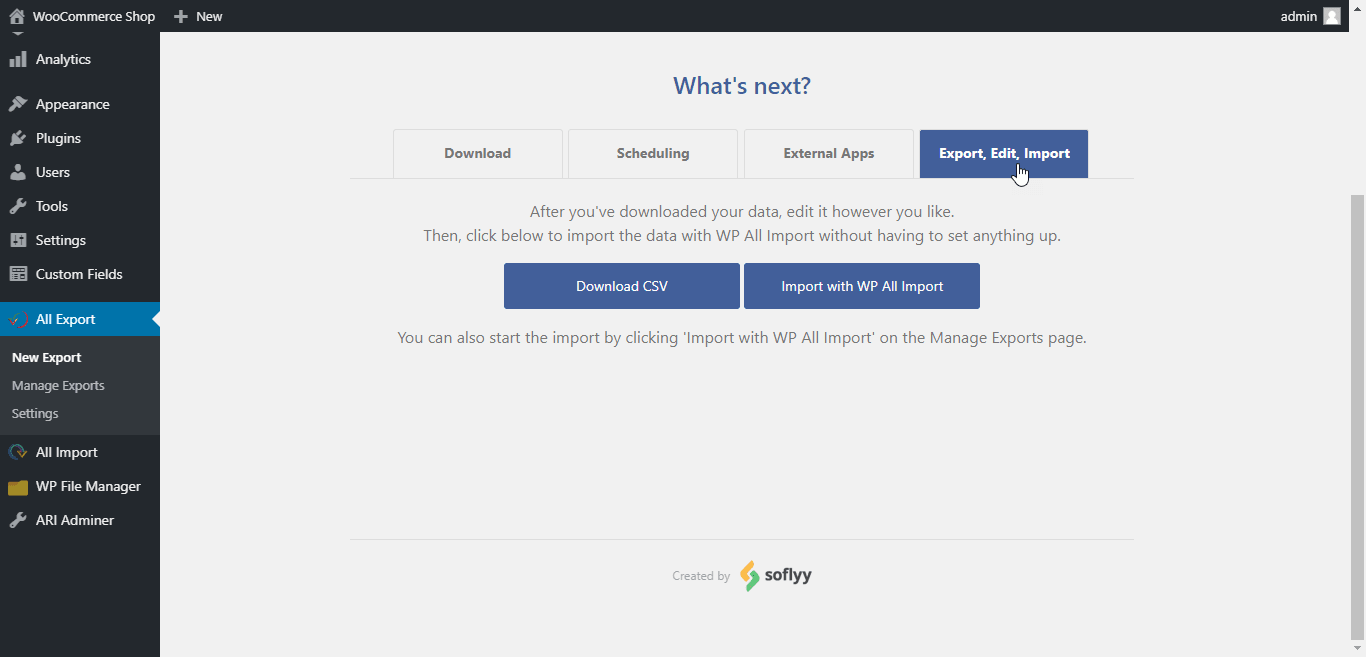The image size is (1366, 657).
Task: Open WP File Manager
Action: click(x=80, y=486)
